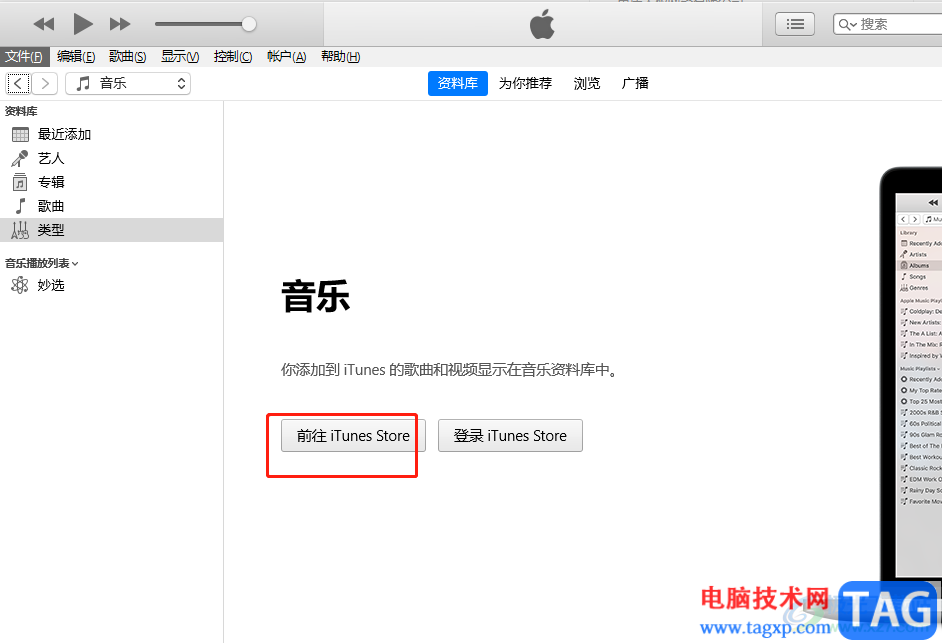Click the 专辑 album icon
Viewport: 942px width, 643px height.
coord(20,182)
